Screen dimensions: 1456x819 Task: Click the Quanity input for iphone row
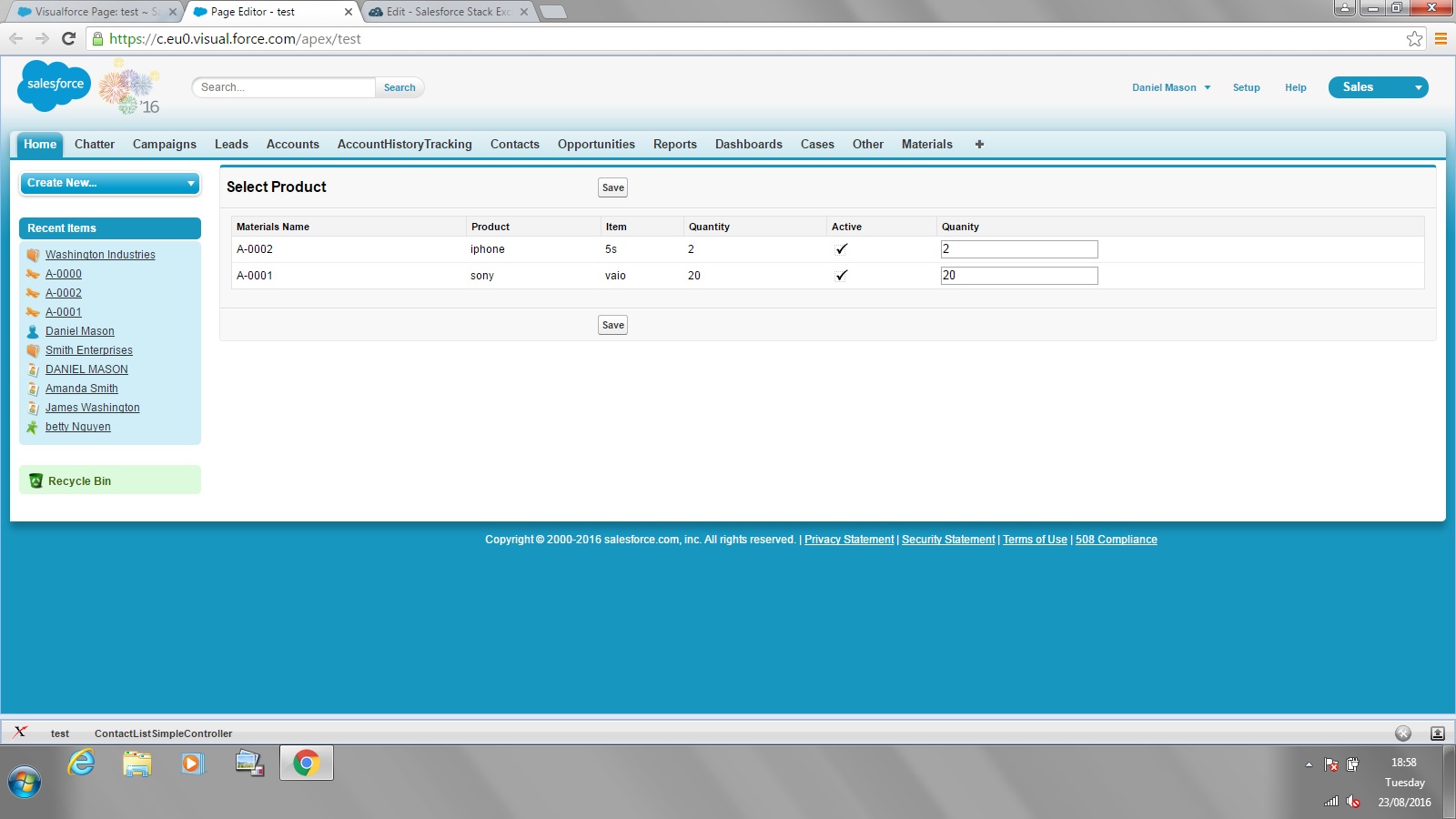(x=1018, y=249)
